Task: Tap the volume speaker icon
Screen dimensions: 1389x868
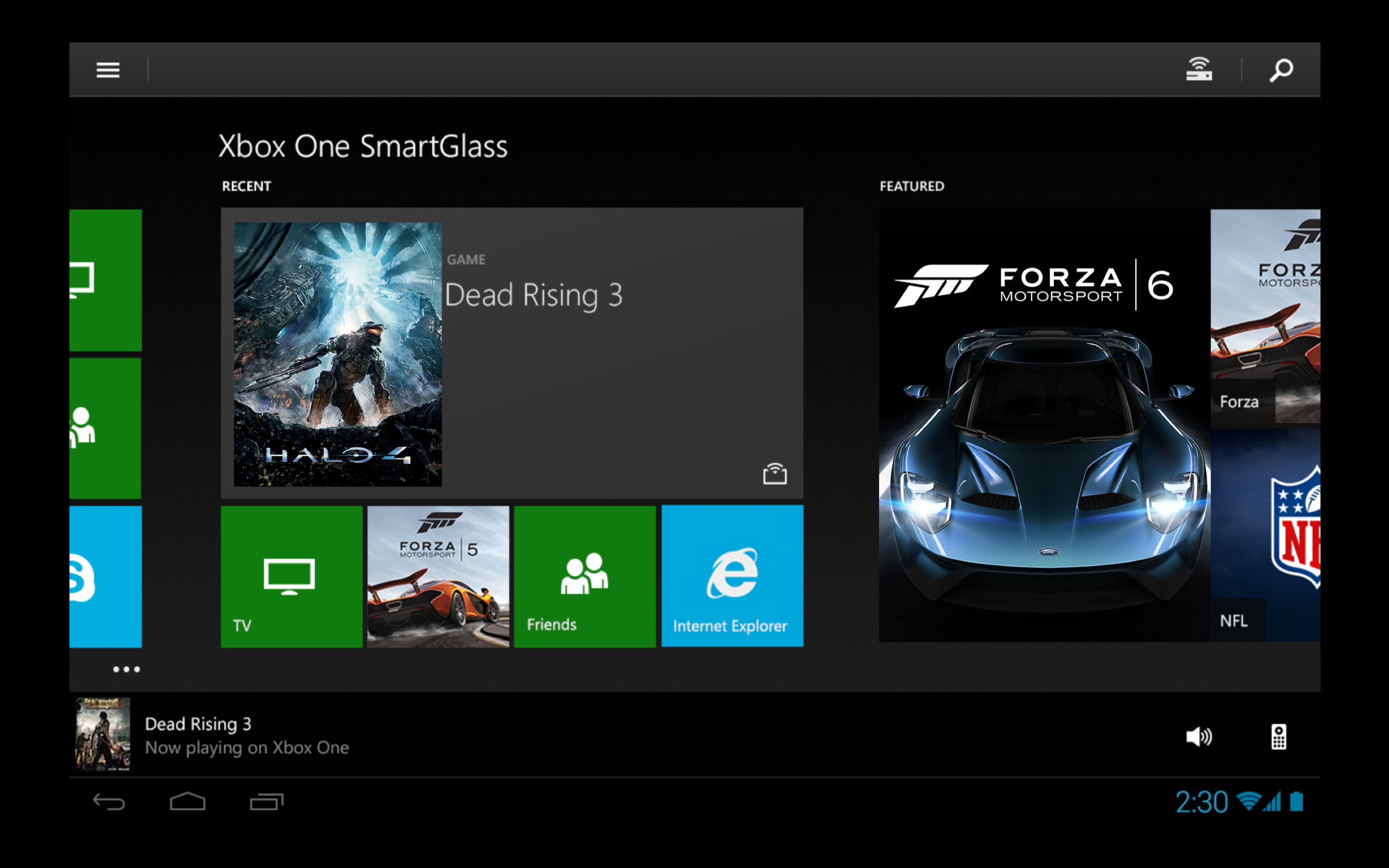Action: (1199, 736)
